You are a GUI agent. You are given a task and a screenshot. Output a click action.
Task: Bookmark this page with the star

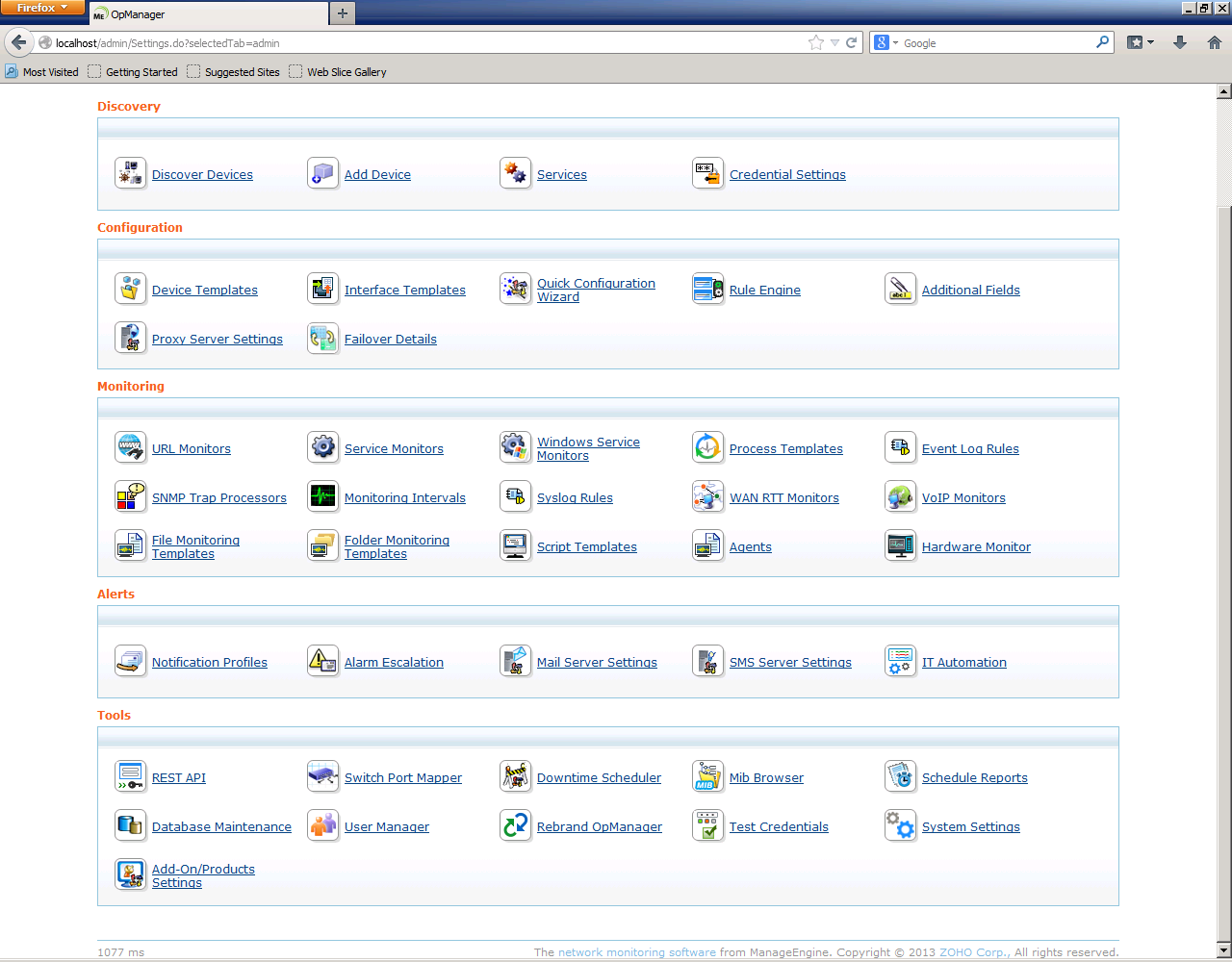[x=816, y=42]
